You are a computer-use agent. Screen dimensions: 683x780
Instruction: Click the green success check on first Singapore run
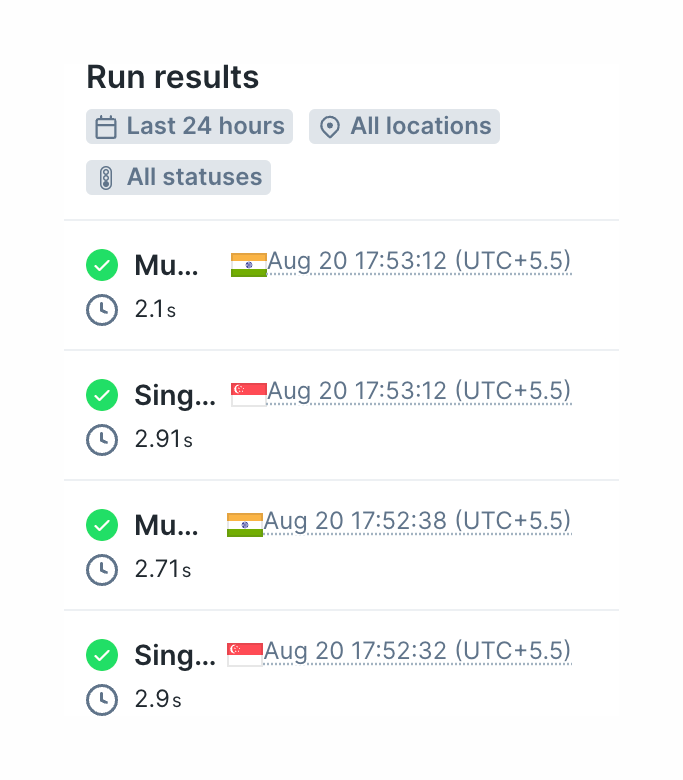click(101, 395)
